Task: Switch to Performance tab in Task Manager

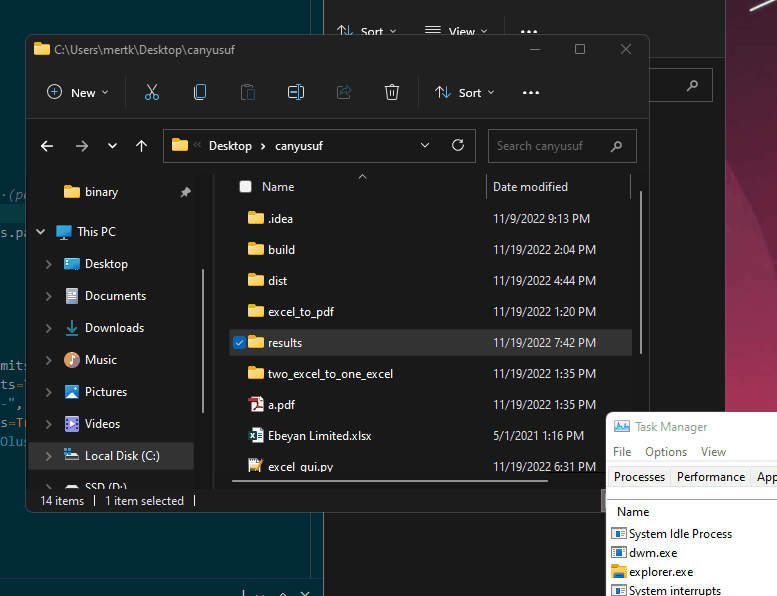Action: pos(710,477)
